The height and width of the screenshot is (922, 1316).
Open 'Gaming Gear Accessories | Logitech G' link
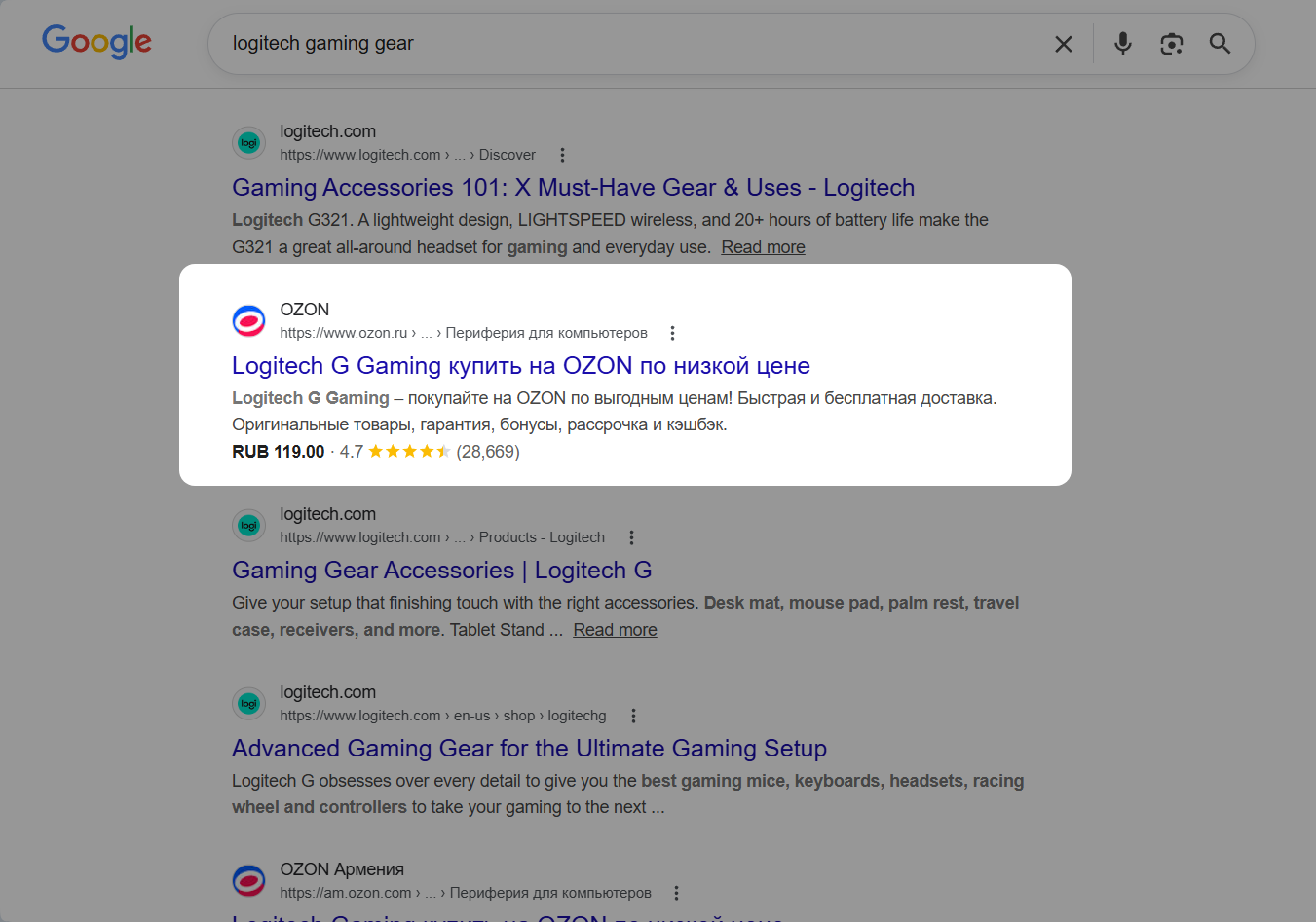click(441, 571)
